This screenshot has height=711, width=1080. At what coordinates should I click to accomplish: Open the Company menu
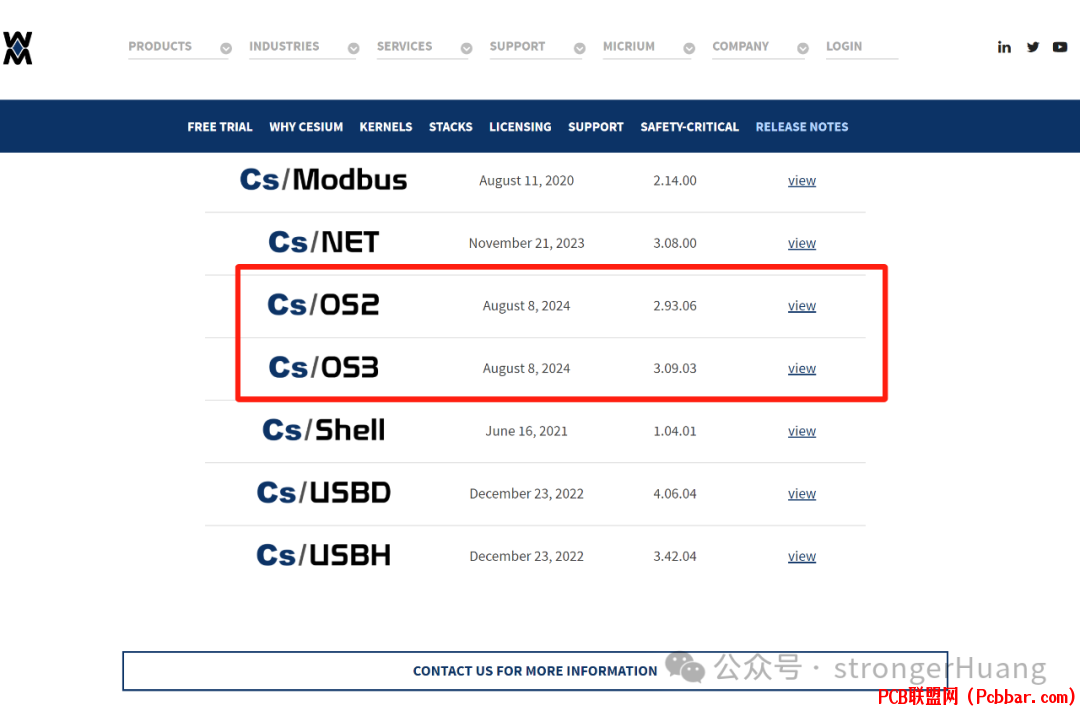pyautogui.click(x=740, y=46)
